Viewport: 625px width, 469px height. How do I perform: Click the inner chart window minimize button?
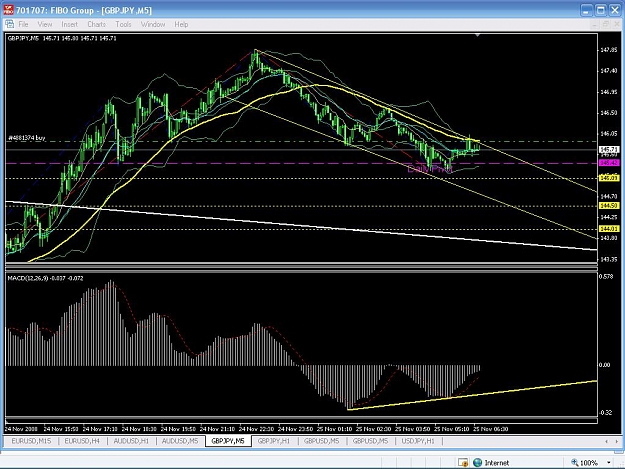pyautogui.click(x=595, y=25)
